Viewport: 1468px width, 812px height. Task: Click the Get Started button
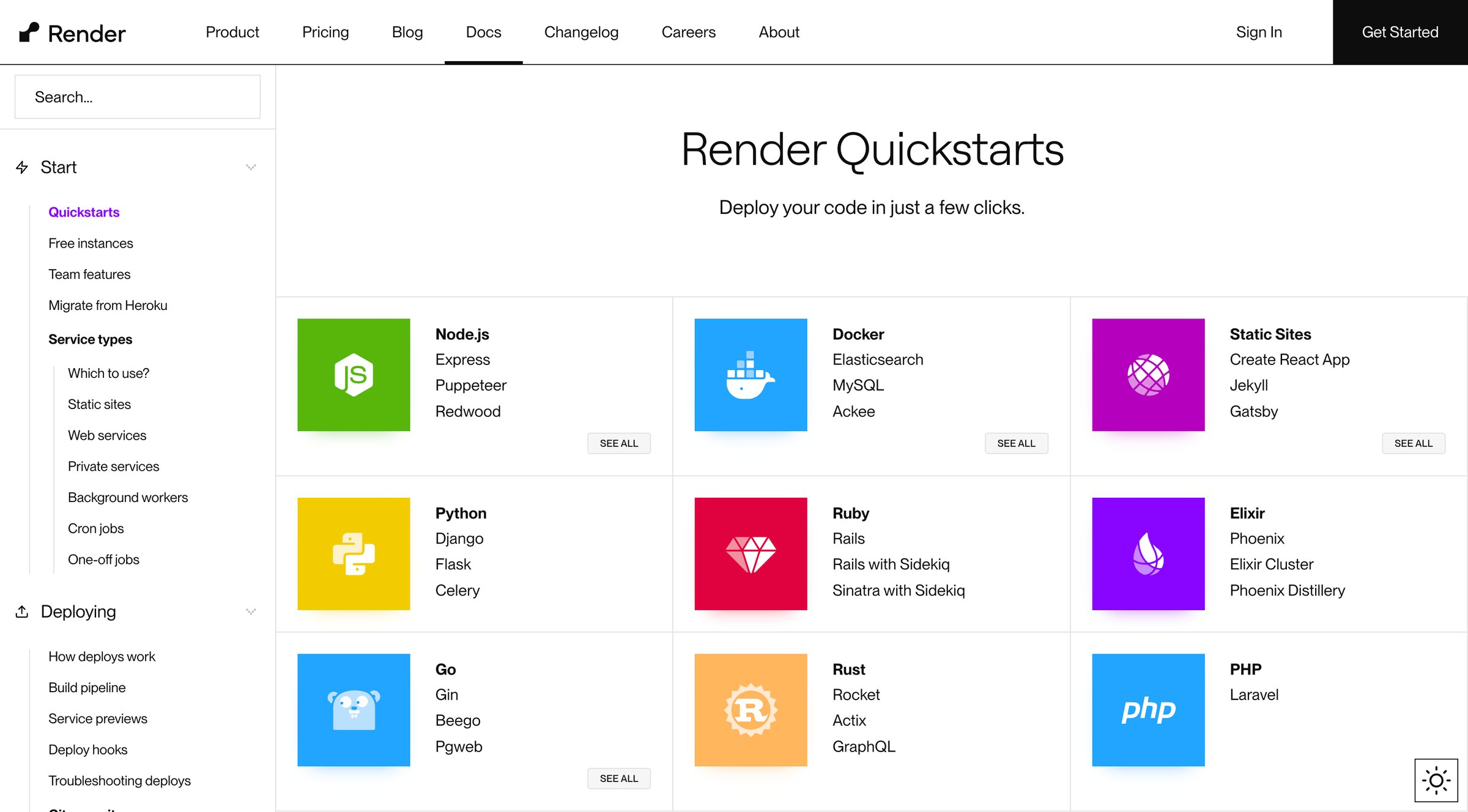click(x=1400, y=32)
